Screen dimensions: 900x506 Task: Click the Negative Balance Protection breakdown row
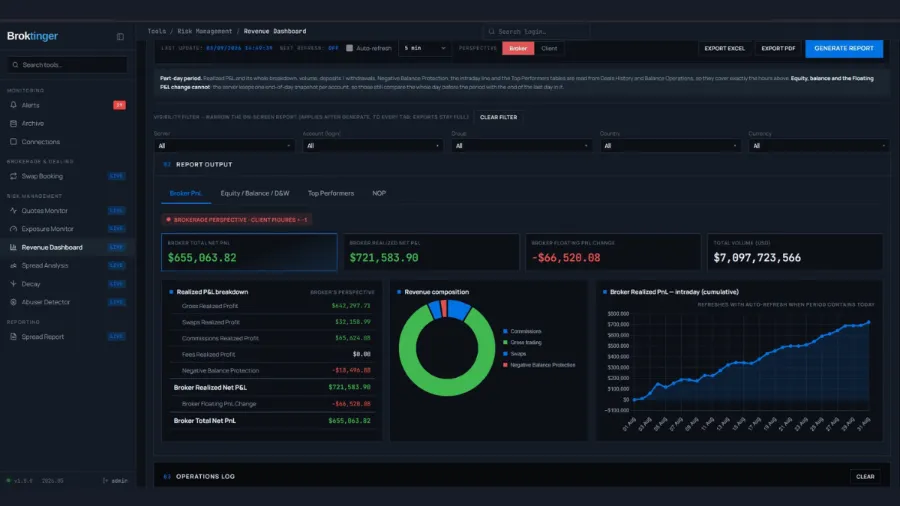272,371
